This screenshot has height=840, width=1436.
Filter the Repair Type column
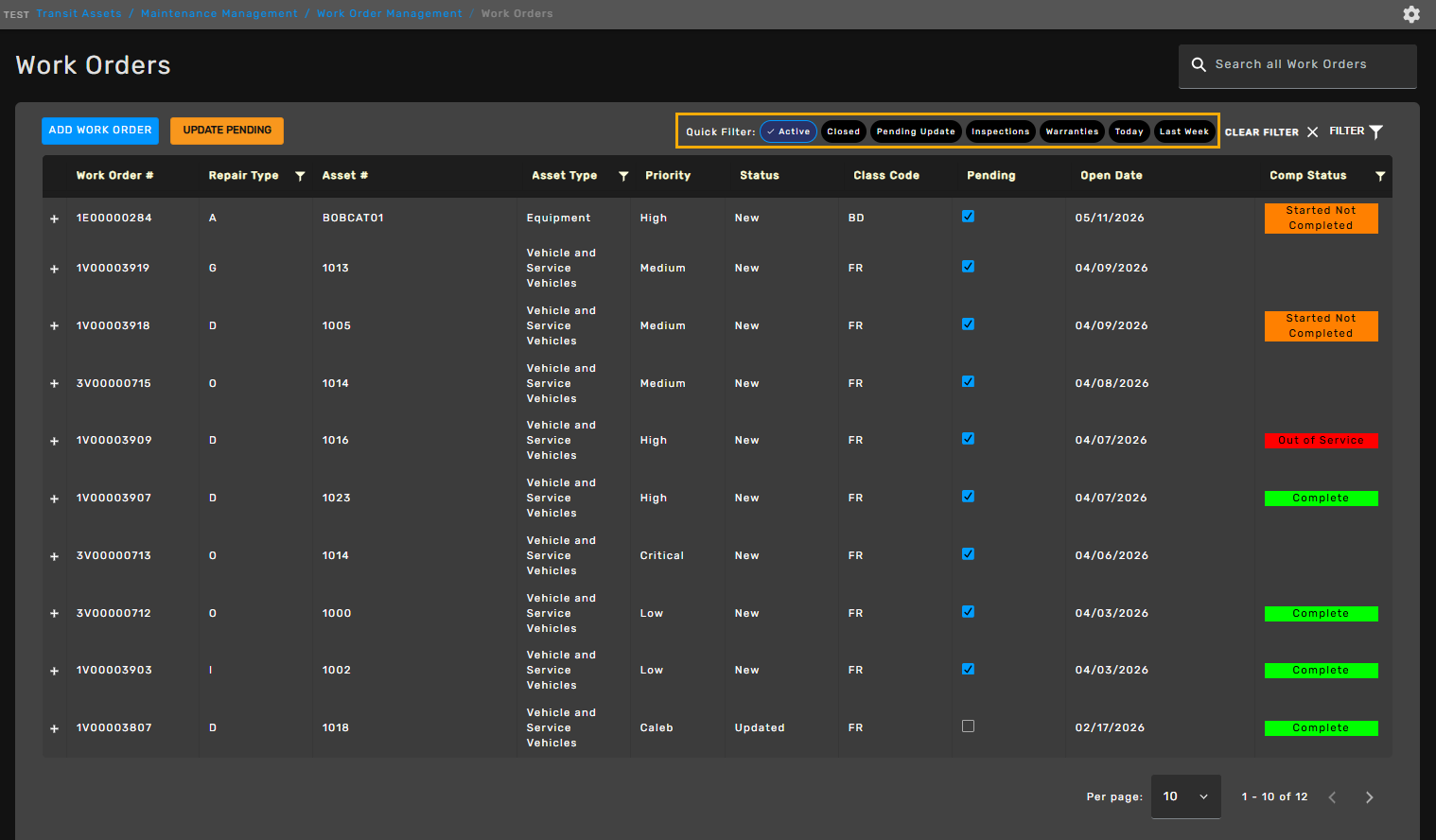tap(300, 176)
